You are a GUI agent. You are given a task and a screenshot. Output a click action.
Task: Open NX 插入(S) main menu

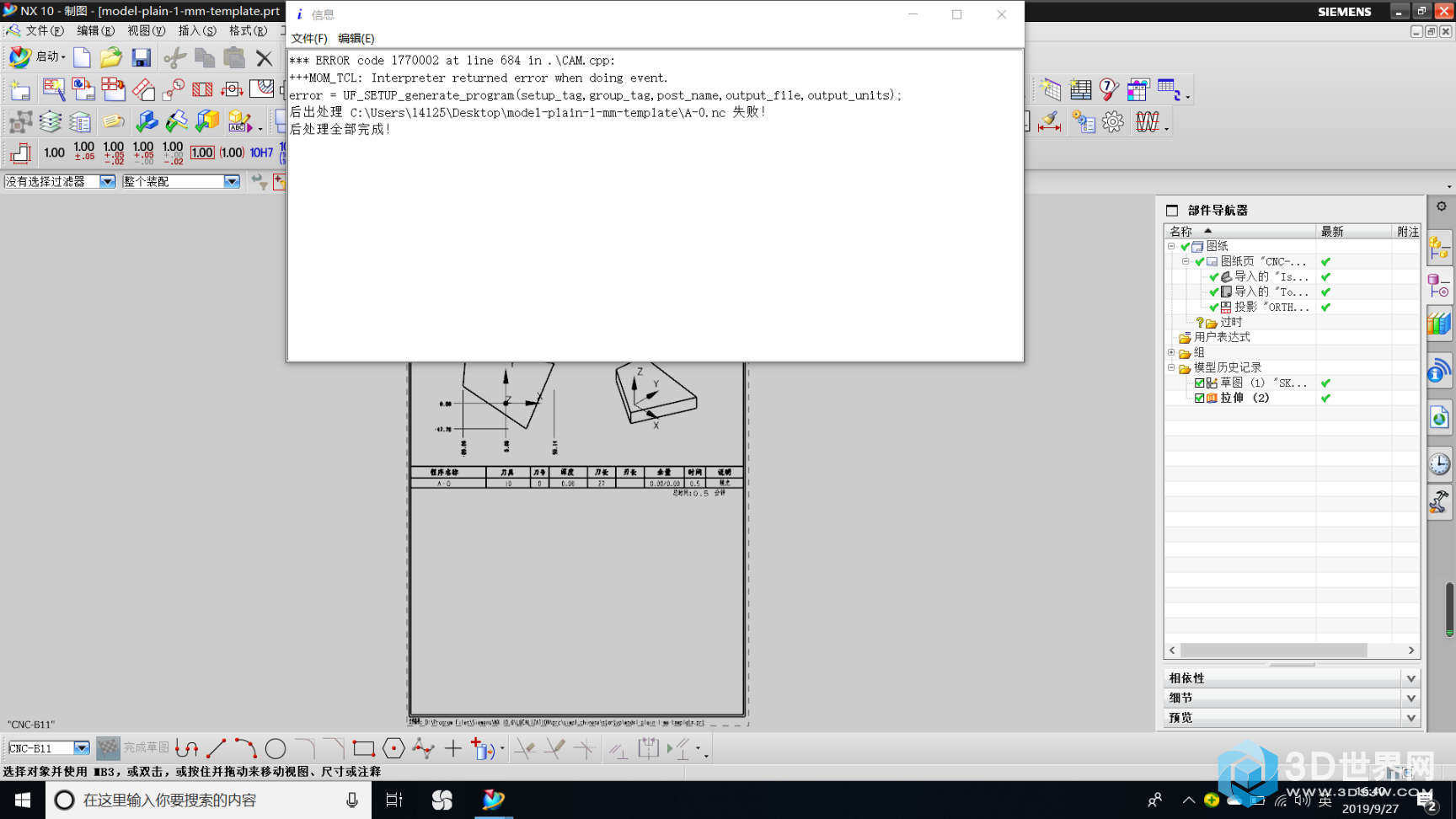click(x=197, y=30)
